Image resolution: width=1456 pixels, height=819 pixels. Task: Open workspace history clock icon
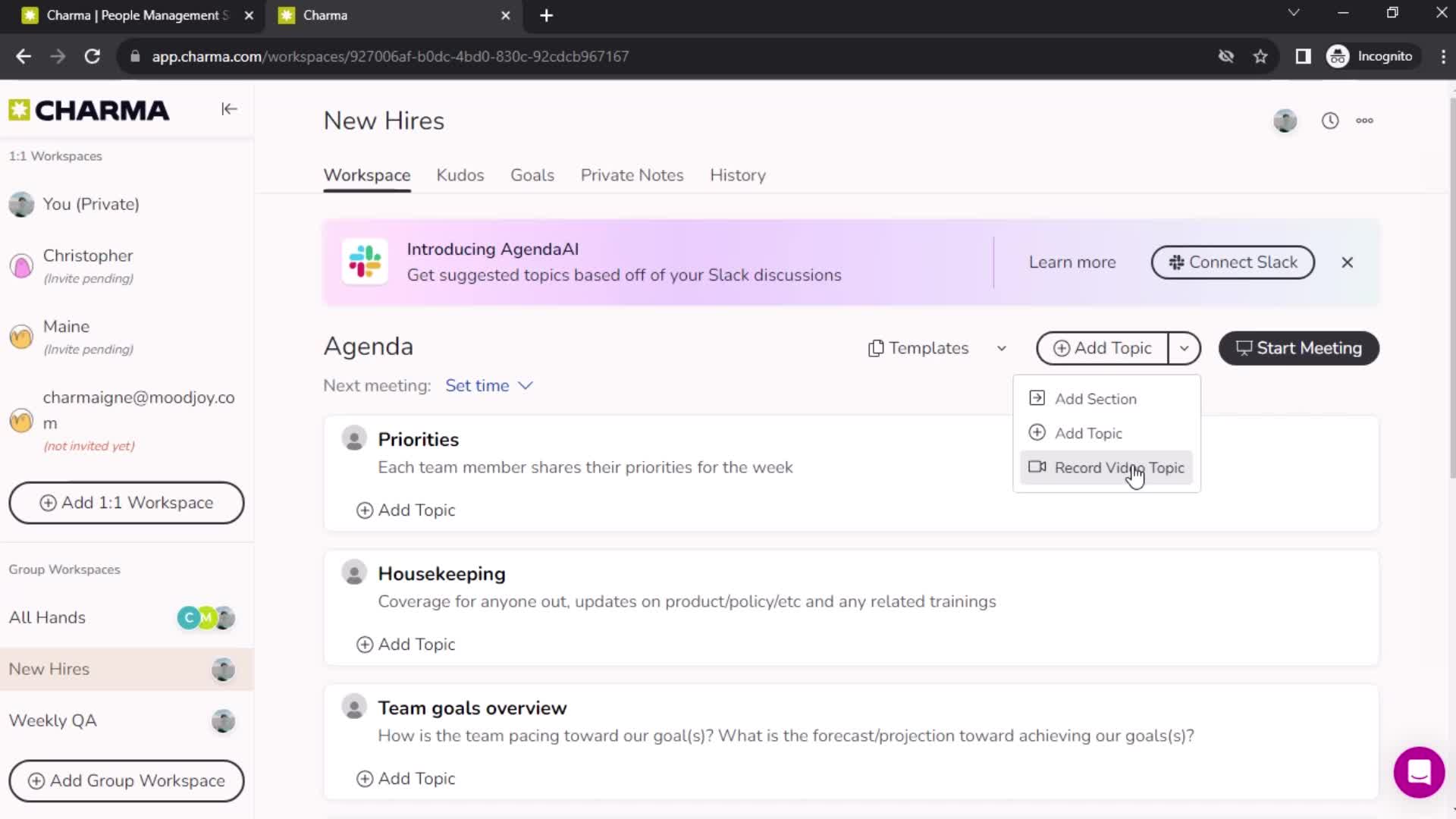(x=1330, y=121)
